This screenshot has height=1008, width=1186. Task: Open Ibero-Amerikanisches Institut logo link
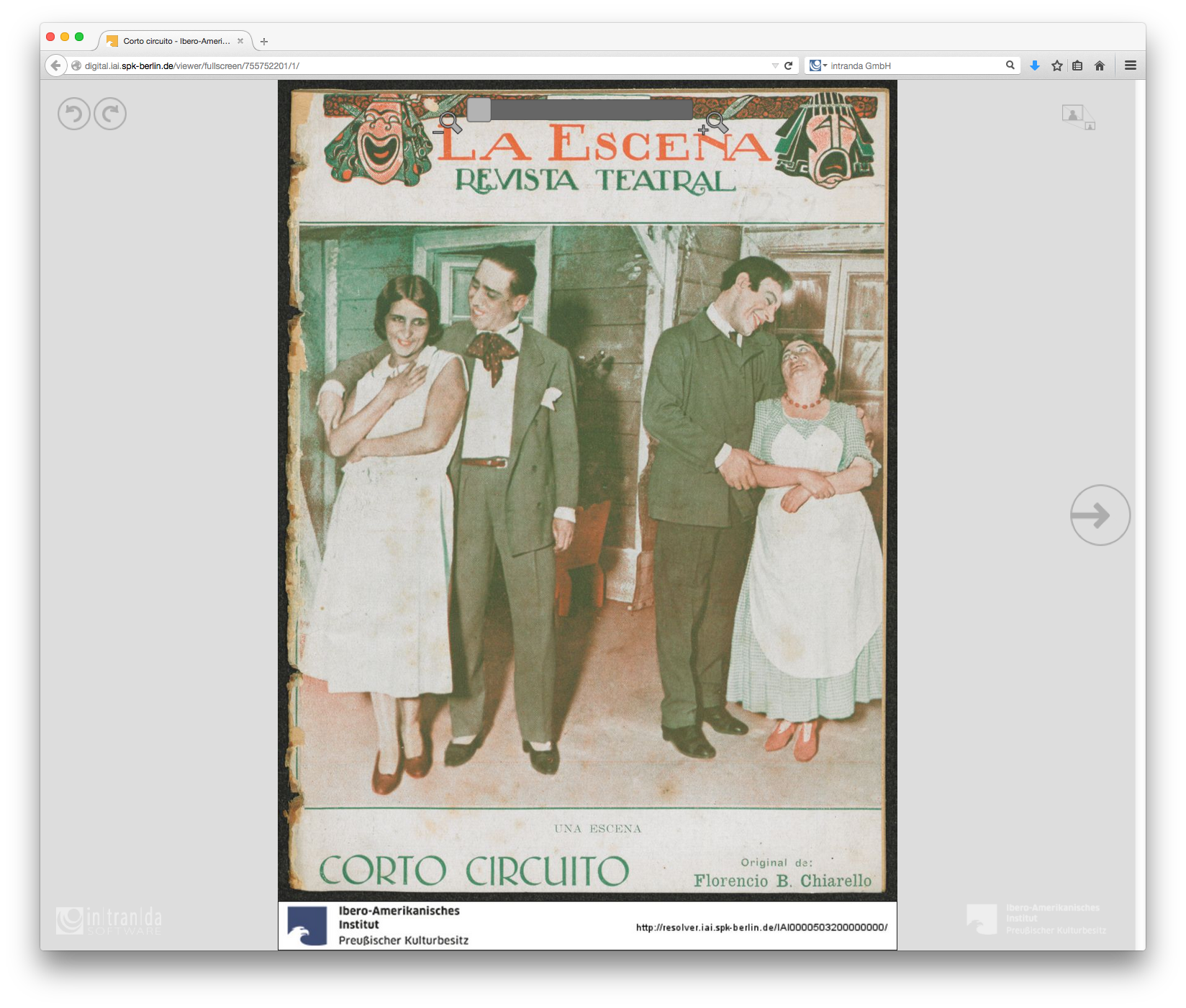click(x=1036, y=919)
